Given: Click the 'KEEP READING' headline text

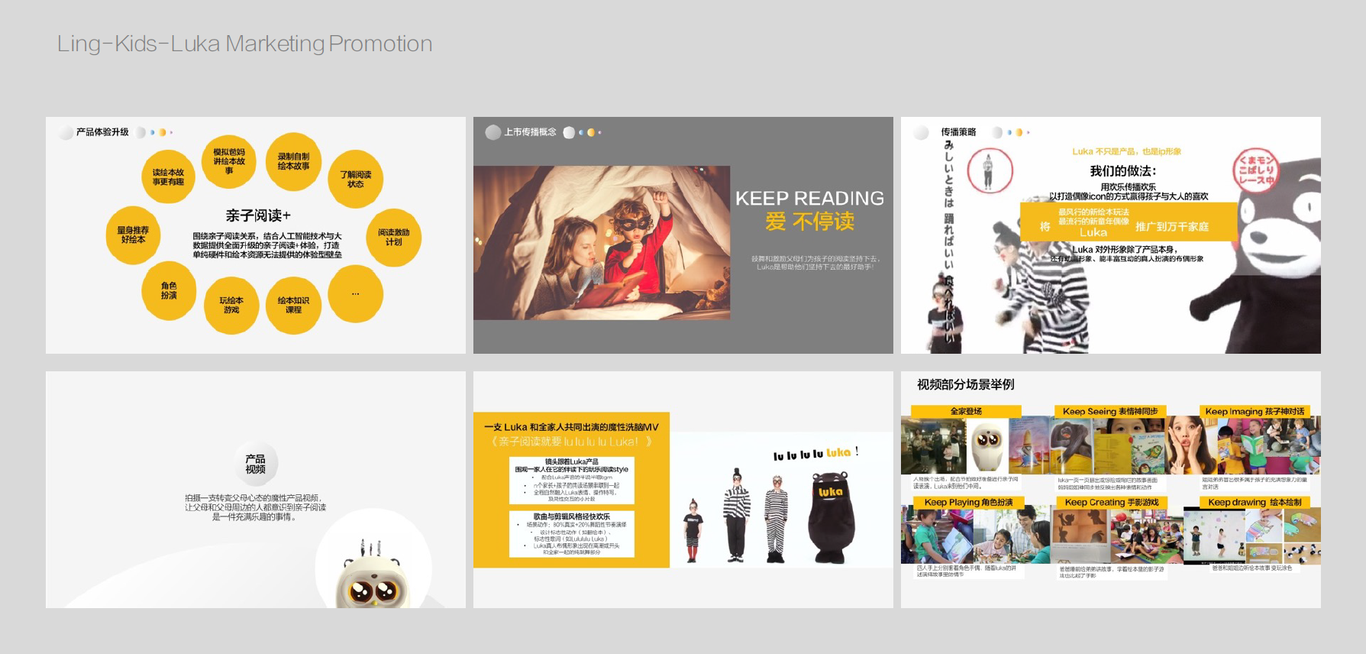Looking at the screenshot, I should point(810,198).
